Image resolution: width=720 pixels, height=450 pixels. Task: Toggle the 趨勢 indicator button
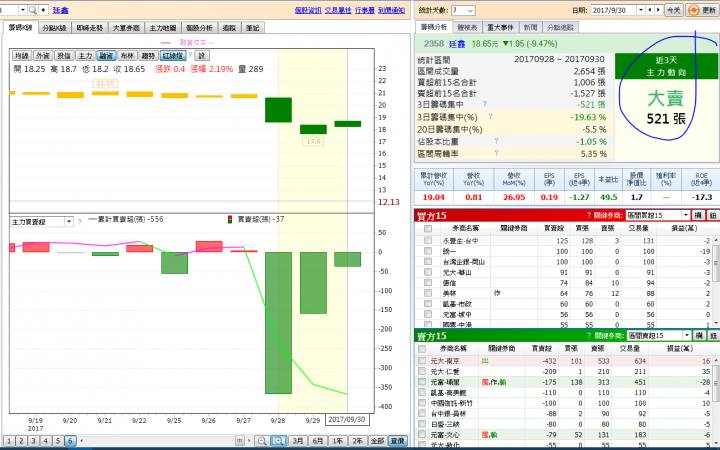point(148,56)
